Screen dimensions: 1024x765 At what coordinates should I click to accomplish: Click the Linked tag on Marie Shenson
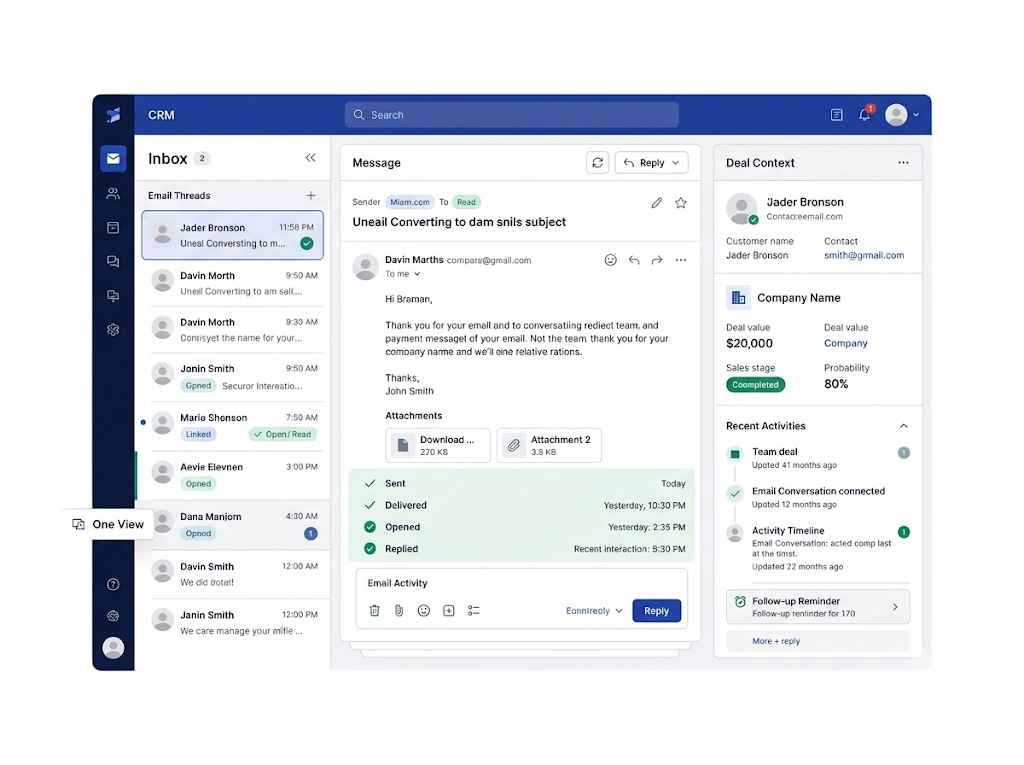tap(198, 434)
